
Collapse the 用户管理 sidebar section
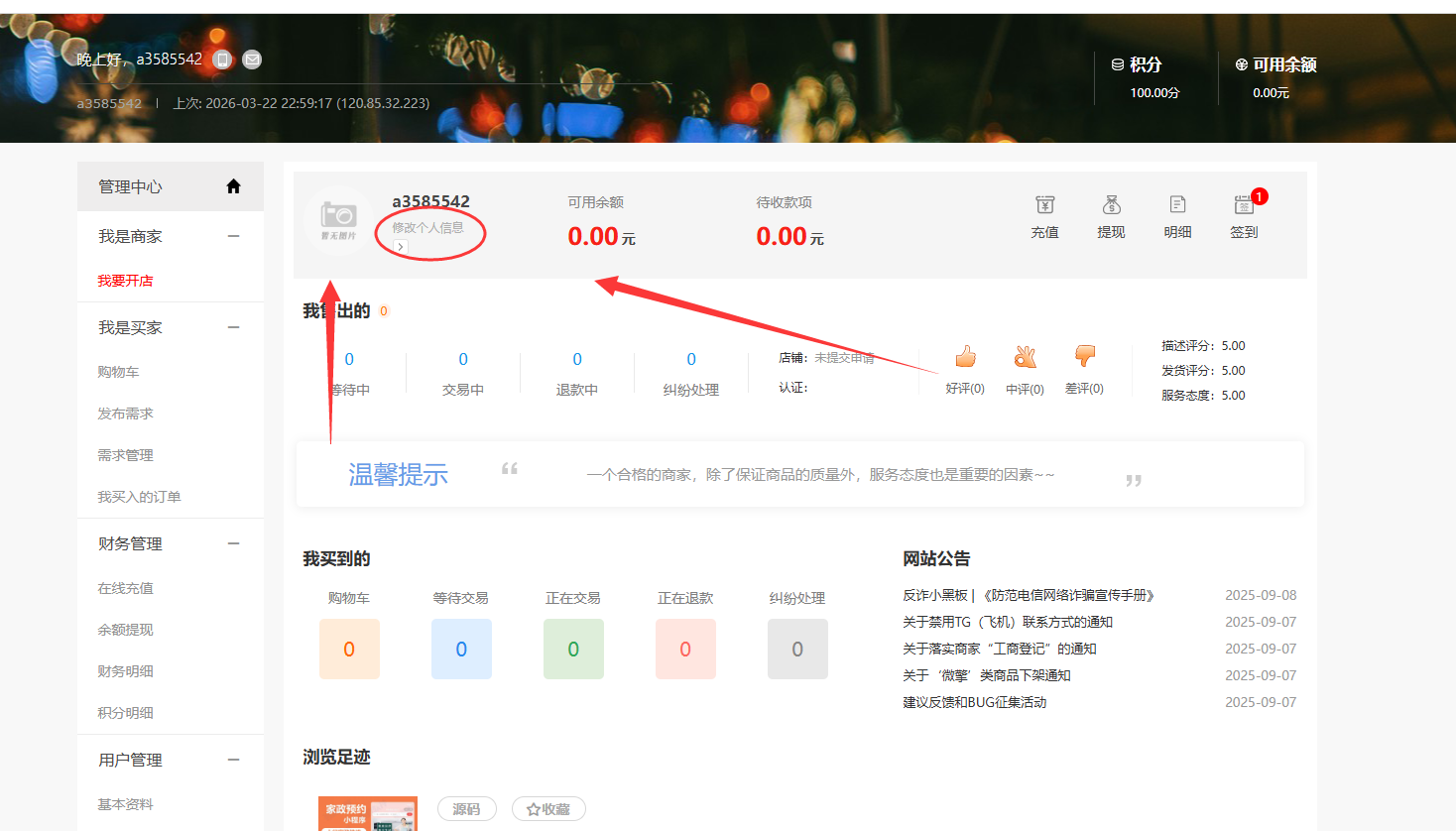[233, 760]
